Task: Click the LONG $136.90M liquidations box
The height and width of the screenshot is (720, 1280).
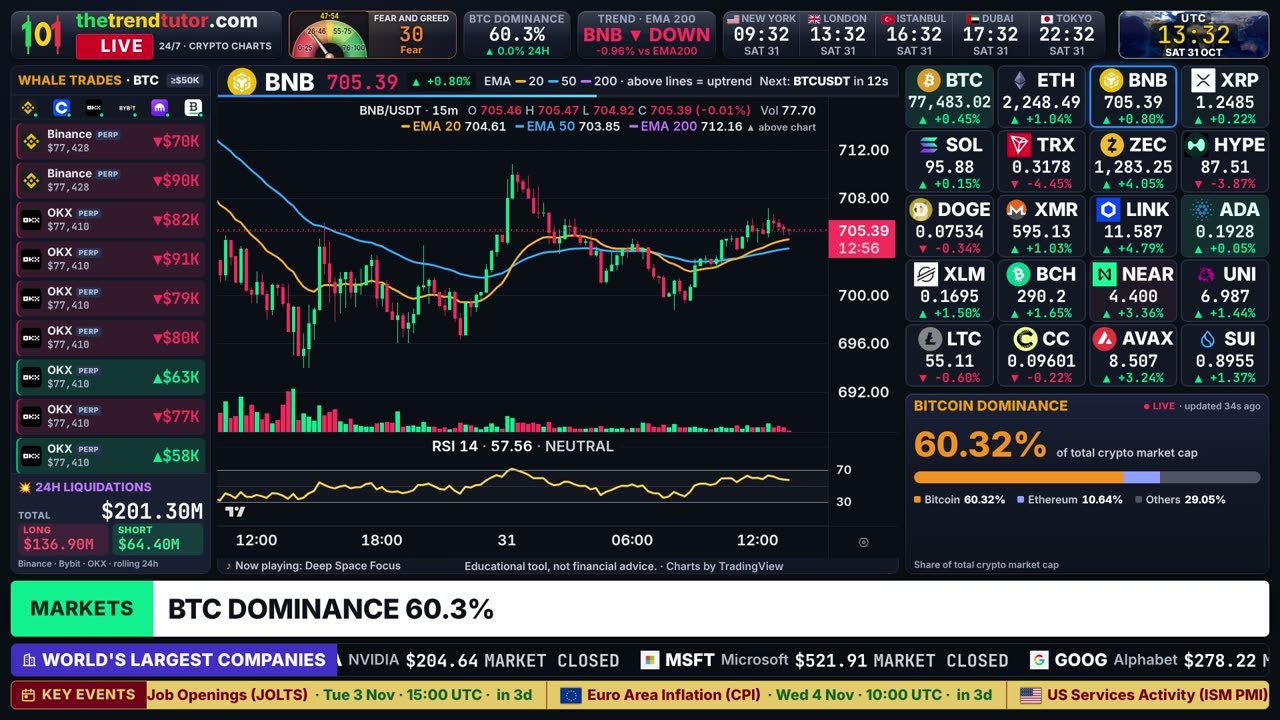Action: tap(65, 540)
